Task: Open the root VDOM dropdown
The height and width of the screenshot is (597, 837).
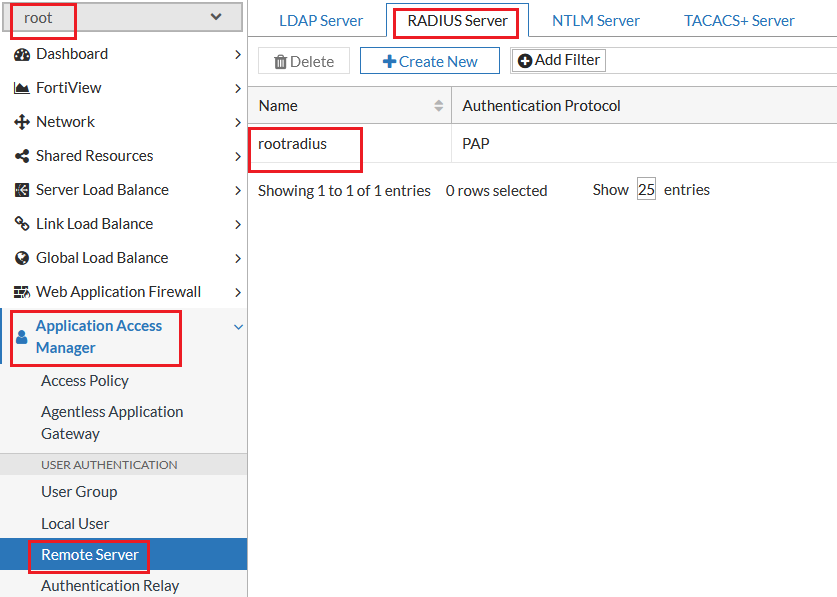Action: 123,17
